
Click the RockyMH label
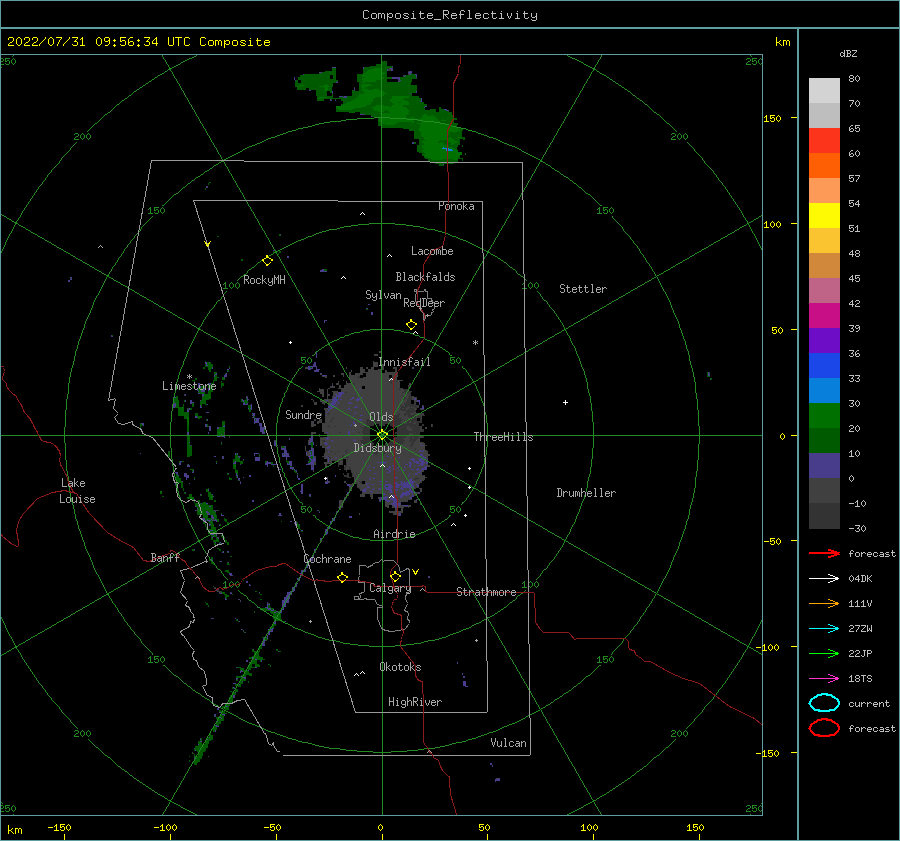[x=264, y=280]
